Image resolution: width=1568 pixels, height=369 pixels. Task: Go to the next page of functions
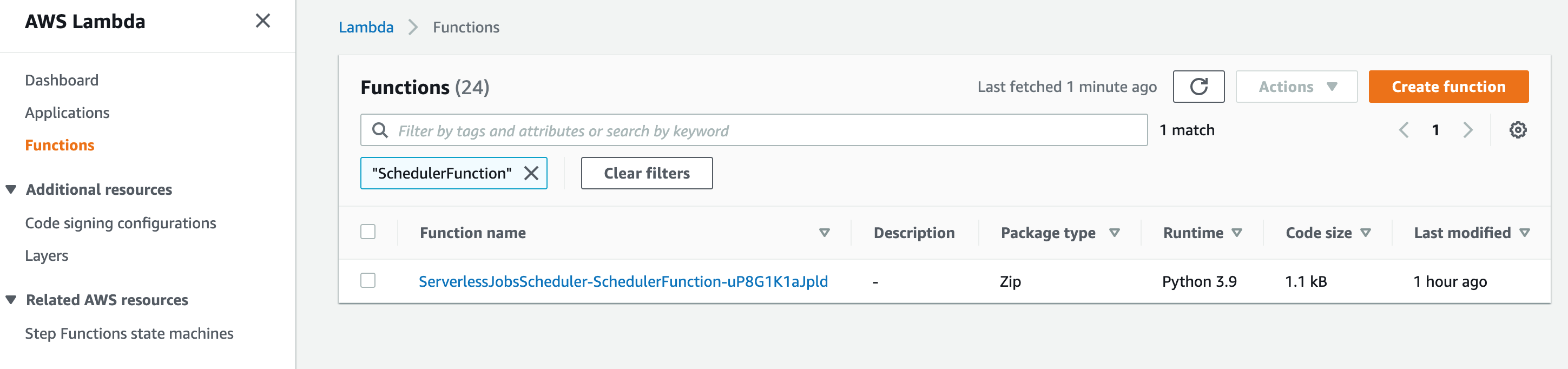tap(1469, 130)
